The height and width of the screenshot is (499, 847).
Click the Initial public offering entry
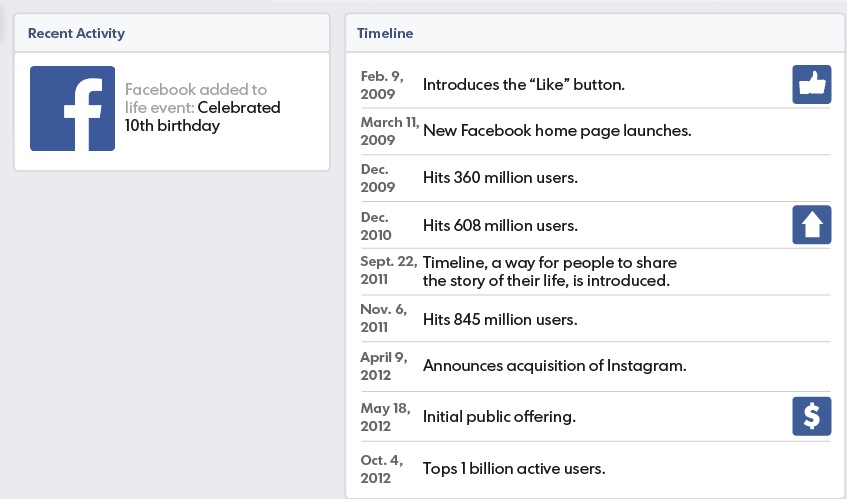[x=499, y=417]
